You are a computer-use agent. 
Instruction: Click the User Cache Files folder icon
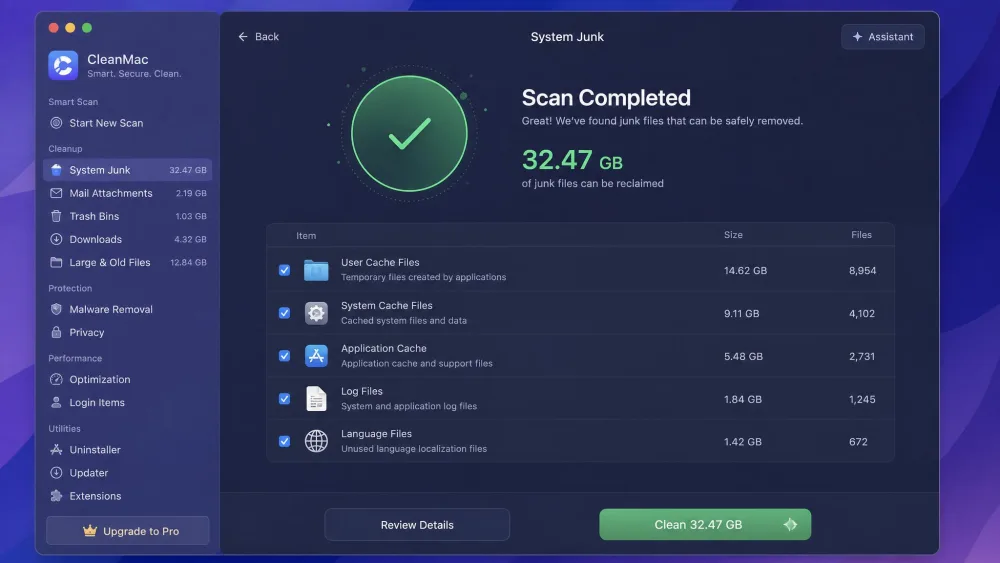(x=316, y=270)
